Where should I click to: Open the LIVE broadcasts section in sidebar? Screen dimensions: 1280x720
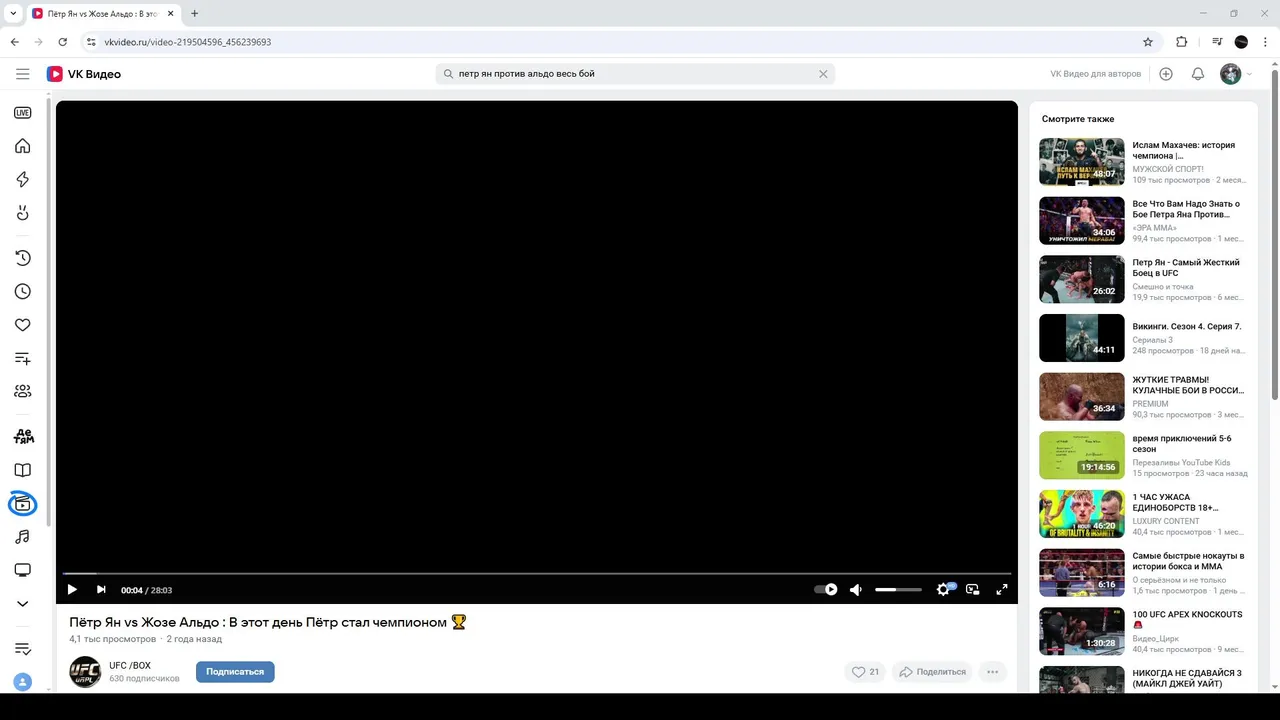coord(22,113)
